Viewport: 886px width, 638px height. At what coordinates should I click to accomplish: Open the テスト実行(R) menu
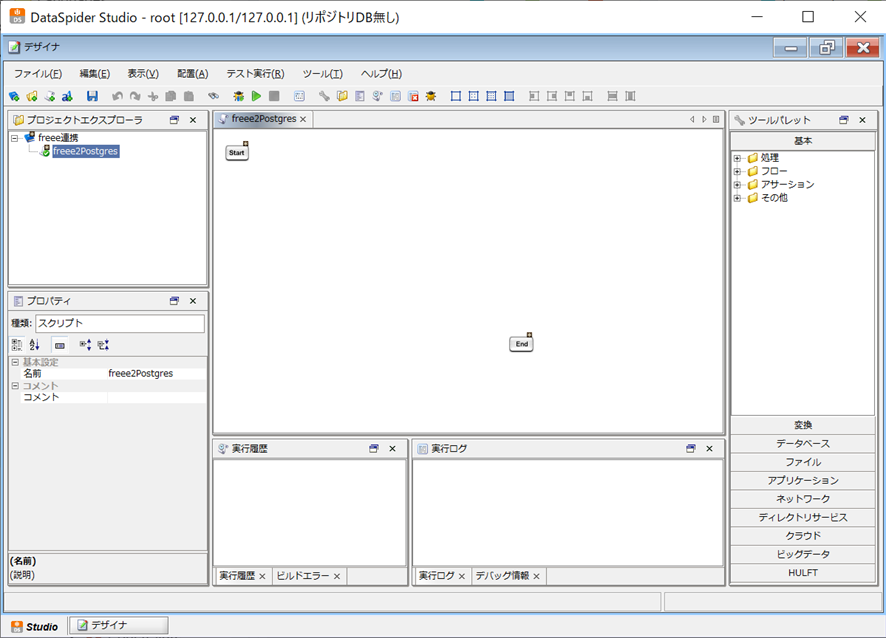(x=255, y=74)
